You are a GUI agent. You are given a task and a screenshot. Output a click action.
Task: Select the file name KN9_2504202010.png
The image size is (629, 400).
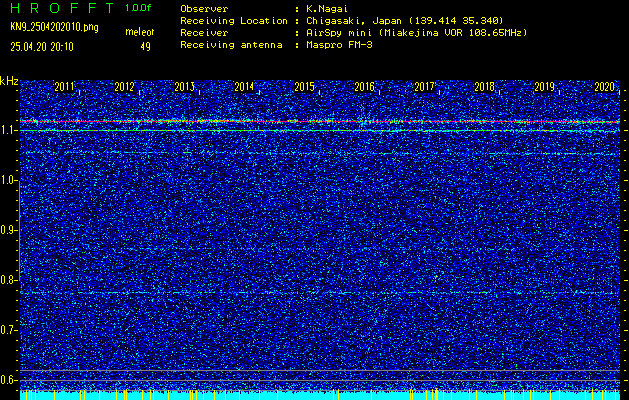pyautogui.click(x=54, y=27)
